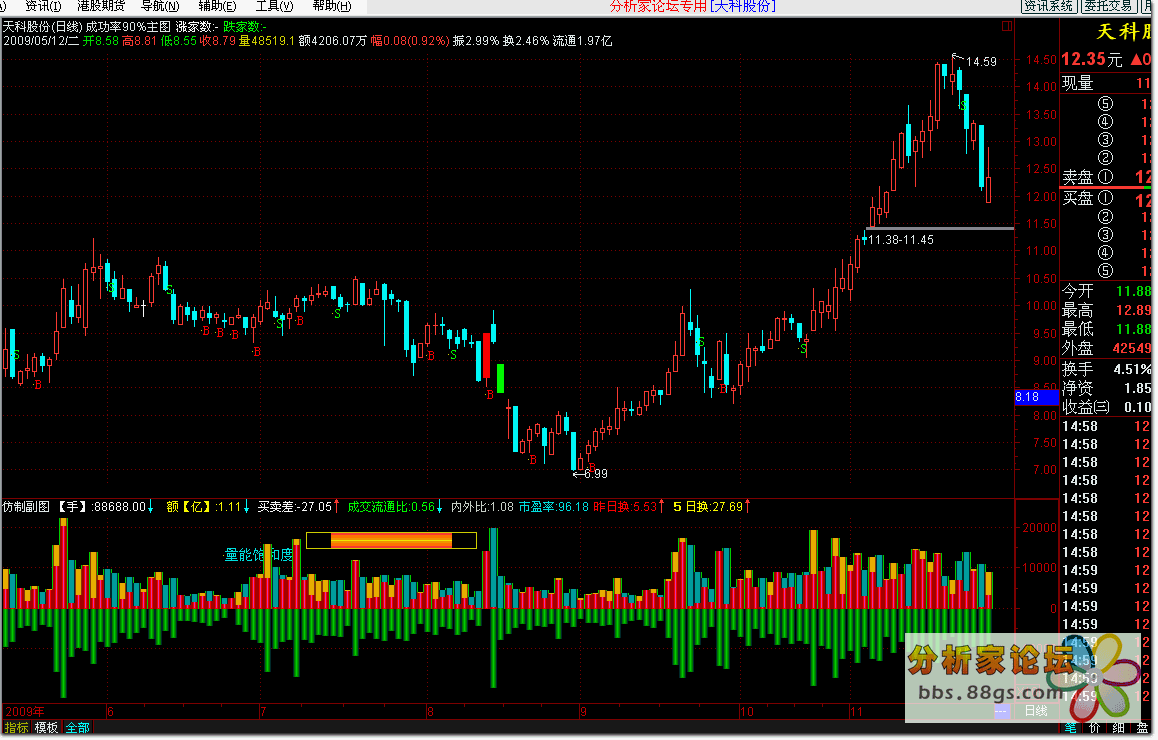Click the 额【亿】:1.11 value
The height and width of the screenshot is (740, 1158).
(x=204, y=507)
